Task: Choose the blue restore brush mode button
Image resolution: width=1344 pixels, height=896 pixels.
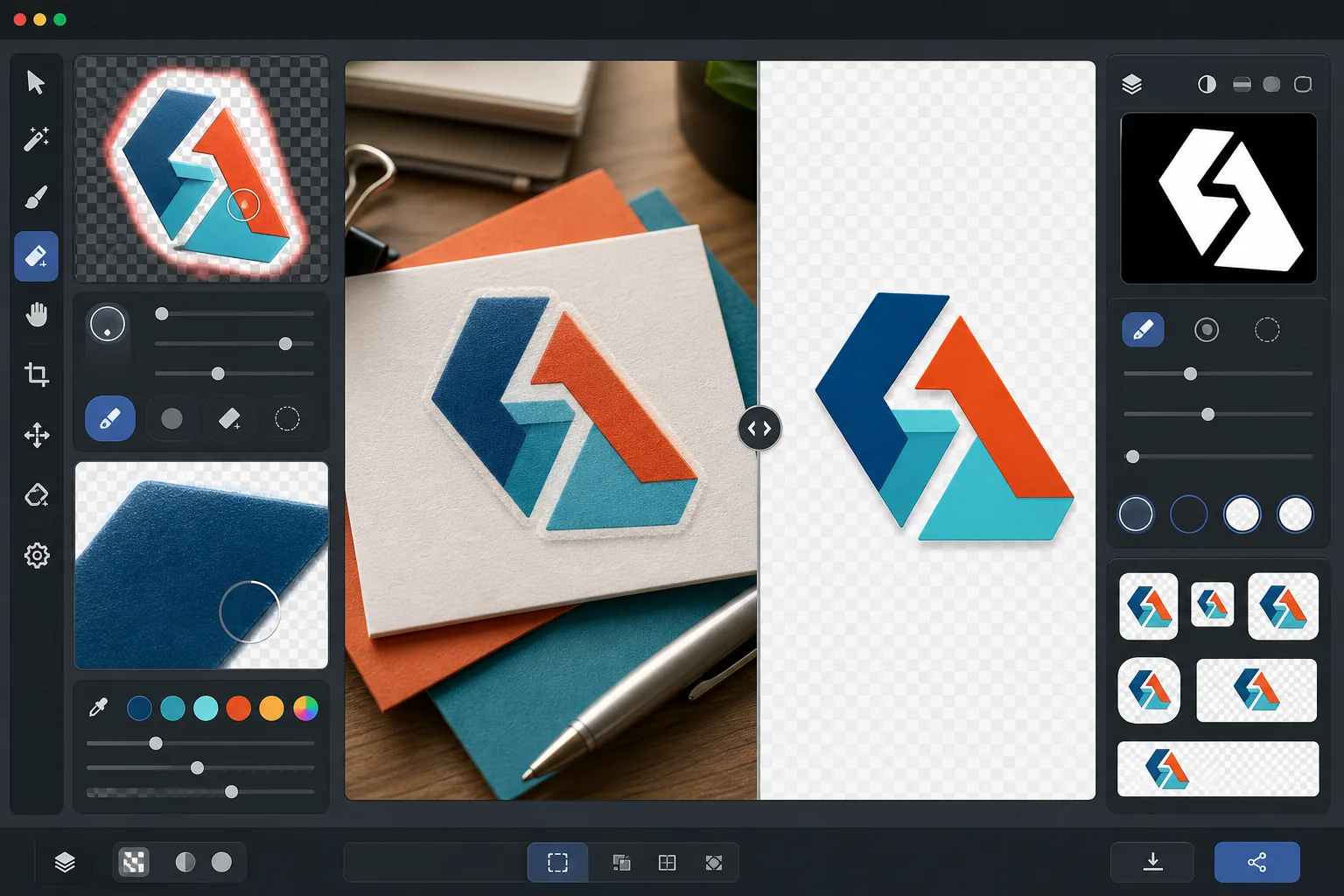Action: pos(110,418)
